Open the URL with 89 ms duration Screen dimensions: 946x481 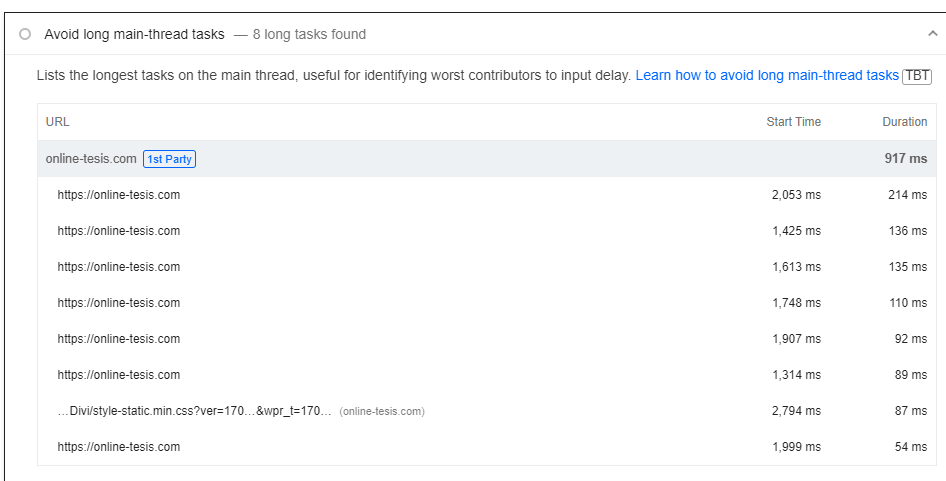pyautogui.click(x=119, y=375)
